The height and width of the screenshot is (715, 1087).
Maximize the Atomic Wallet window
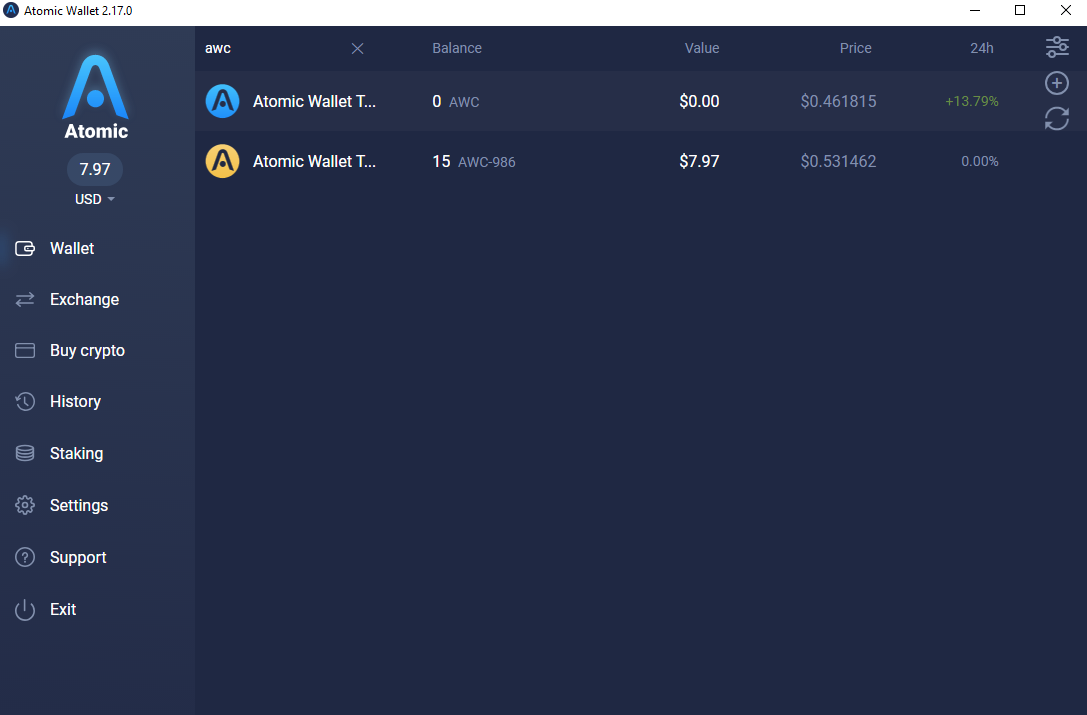(1020, 10)
